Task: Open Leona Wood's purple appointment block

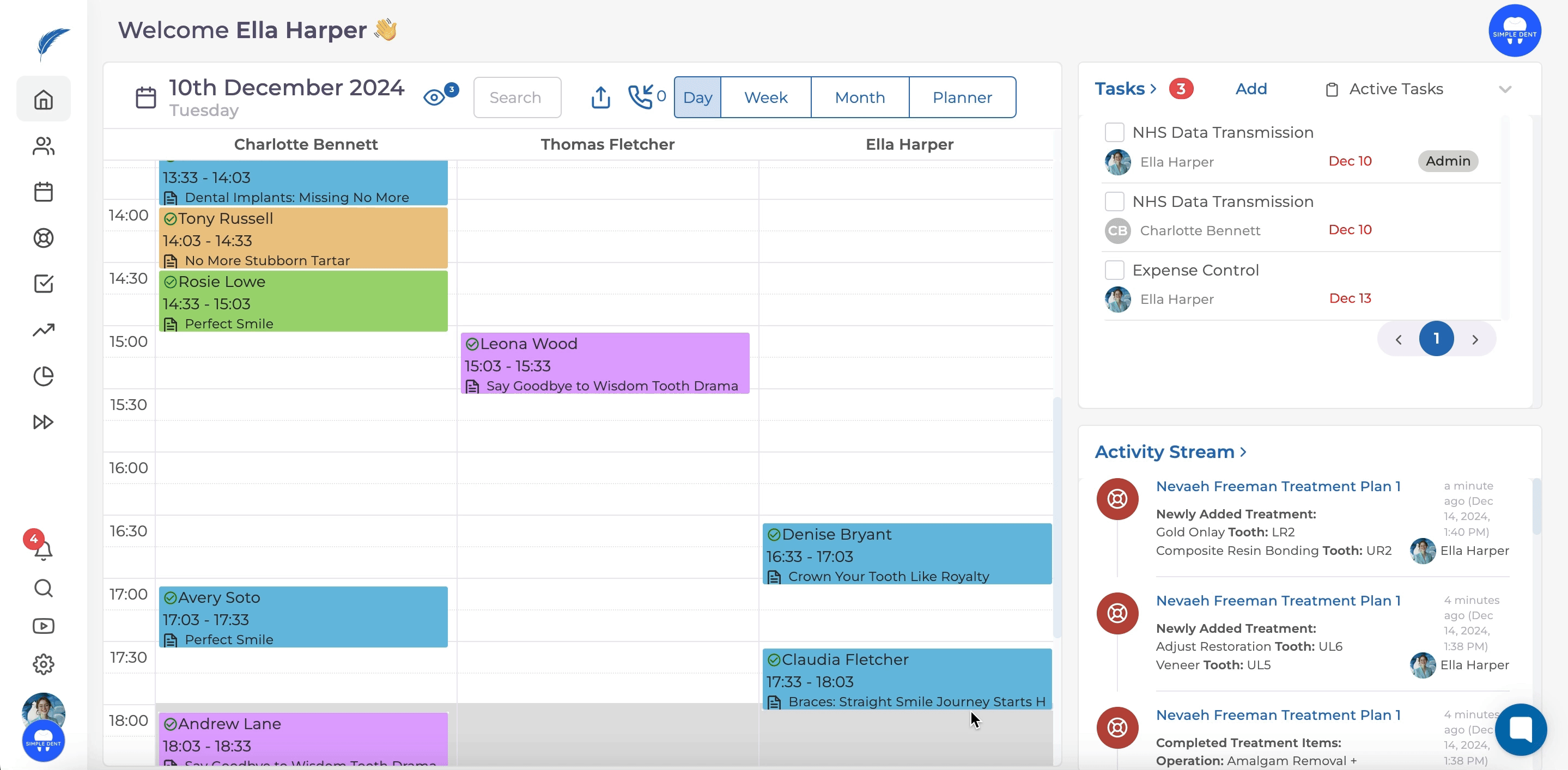Action: coord(604,363)
